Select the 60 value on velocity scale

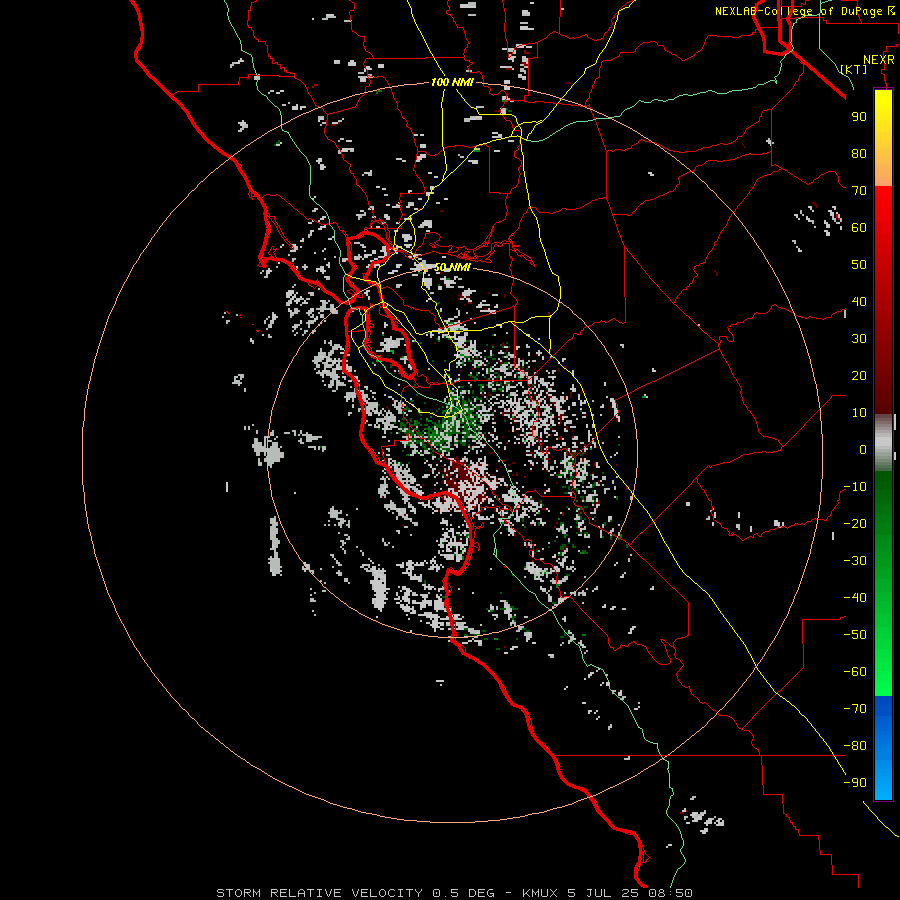click(x=859, y=227)
